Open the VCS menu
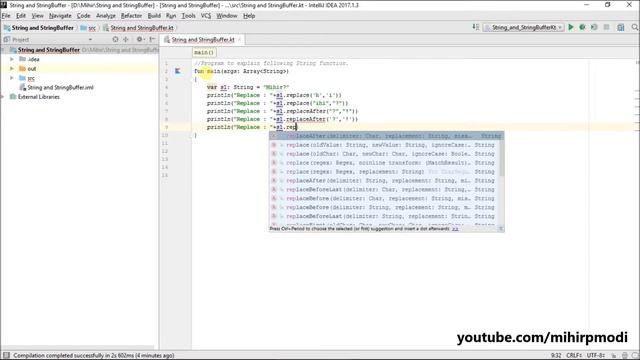This screenshot has height=360, width=640. tap(206, 16)
